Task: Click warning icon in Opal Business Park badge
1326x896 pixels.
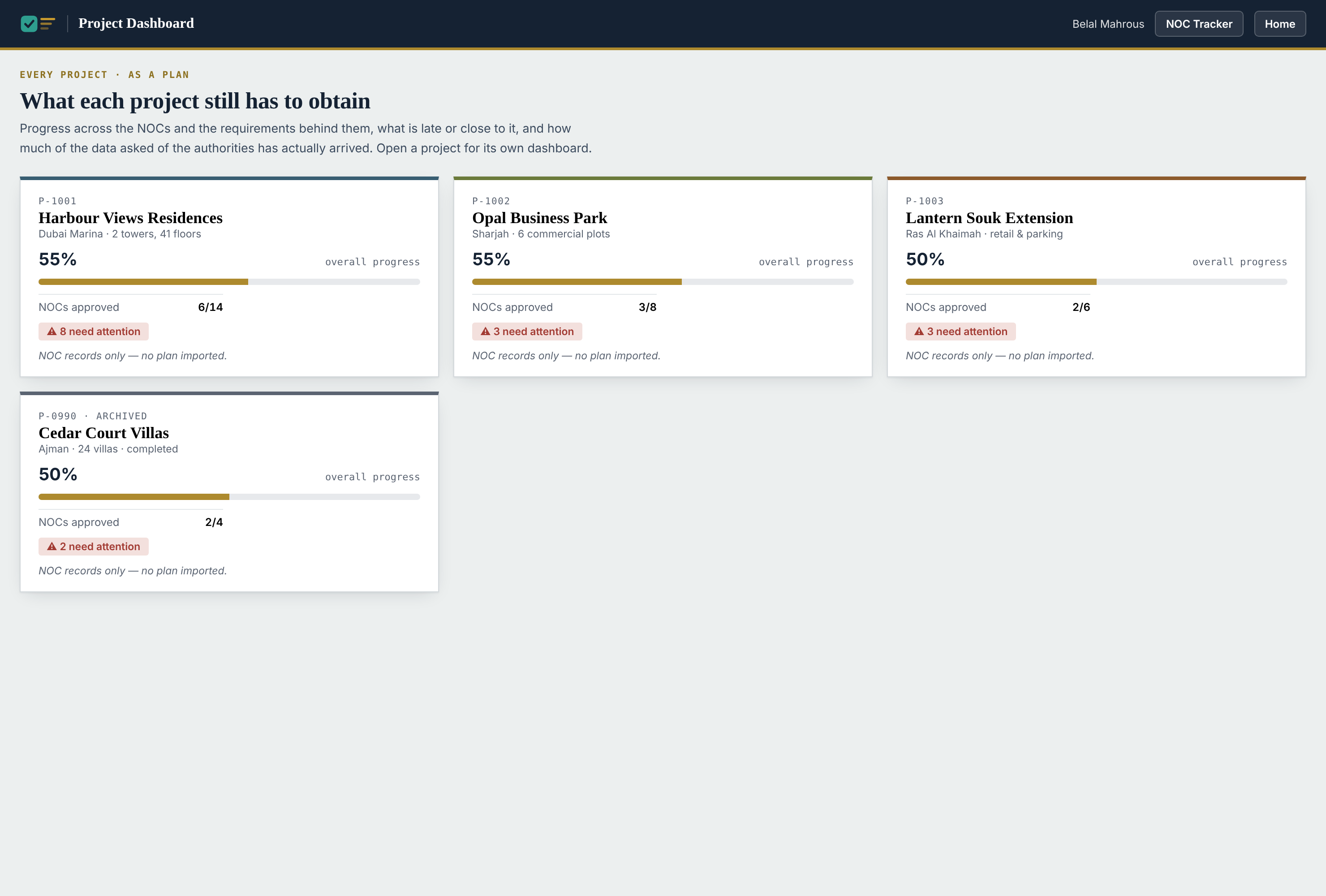Action: coord(486,332)
